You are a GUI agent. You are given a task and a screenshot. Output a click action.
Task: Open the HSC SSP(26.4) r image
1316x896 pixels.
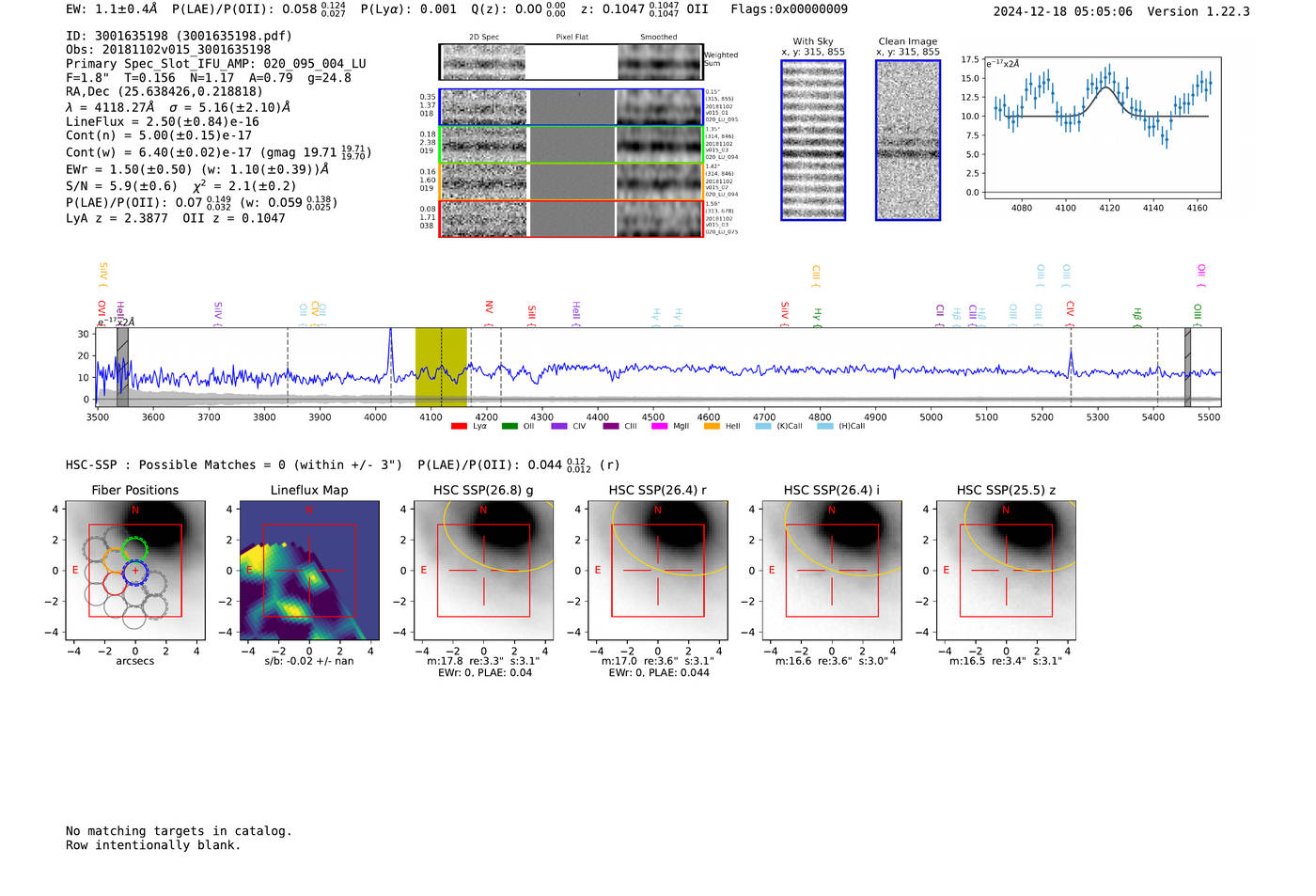coord(658,571)
